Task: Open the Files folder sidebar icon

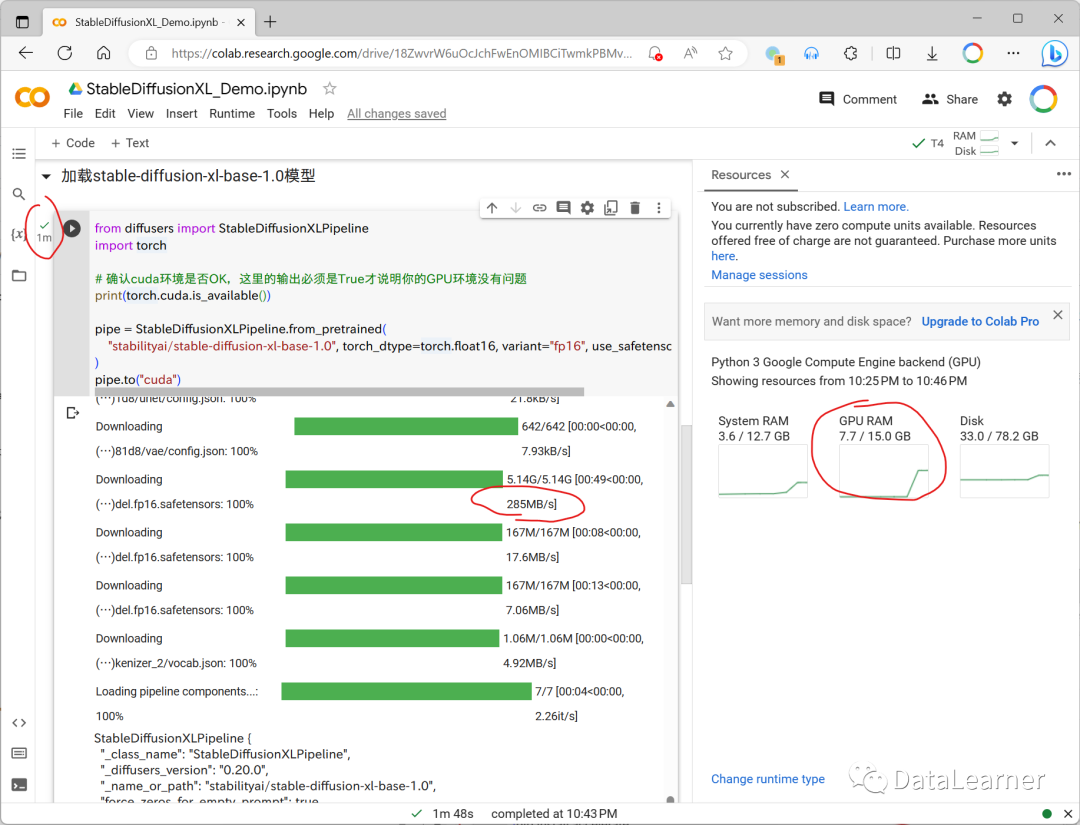Action: (19, 275)
